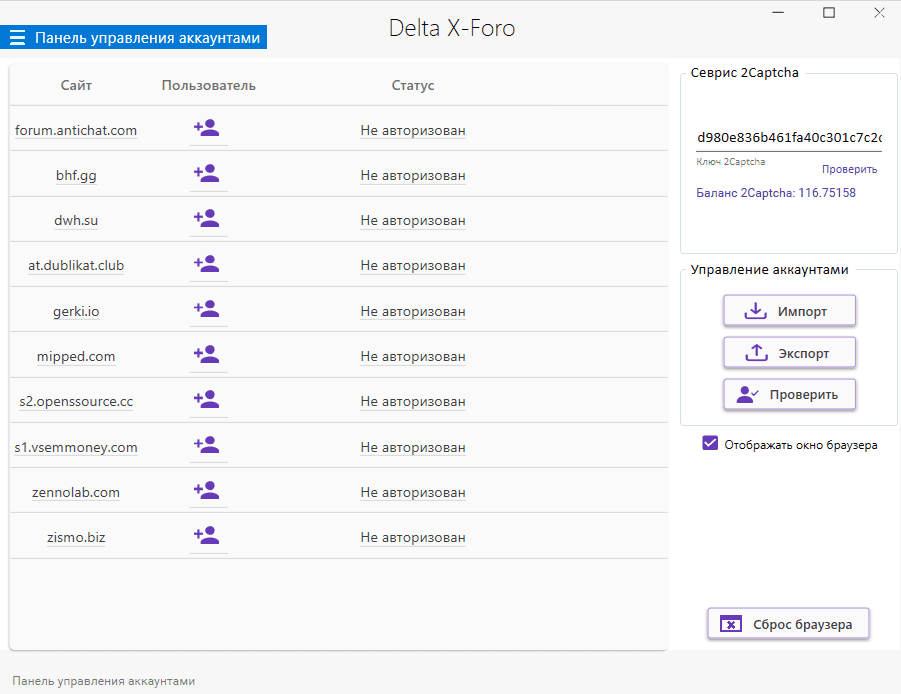The image size is (901, 694).
Task: Click the Статус column header
Action: click(412, 85)
